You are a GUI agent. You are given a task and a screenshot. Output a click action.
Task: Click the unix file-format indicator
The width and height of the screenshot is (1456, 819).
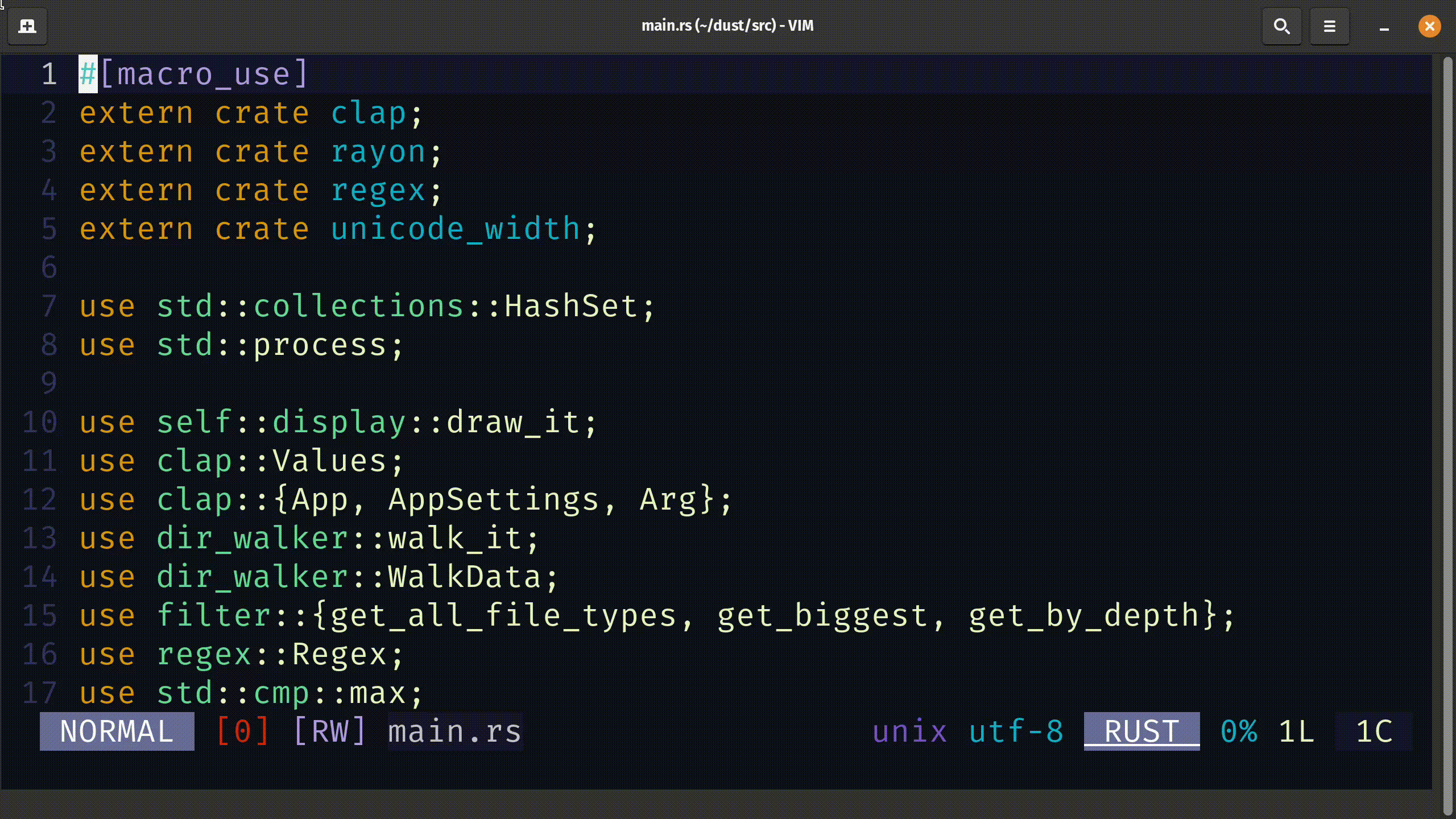(909, 731)
